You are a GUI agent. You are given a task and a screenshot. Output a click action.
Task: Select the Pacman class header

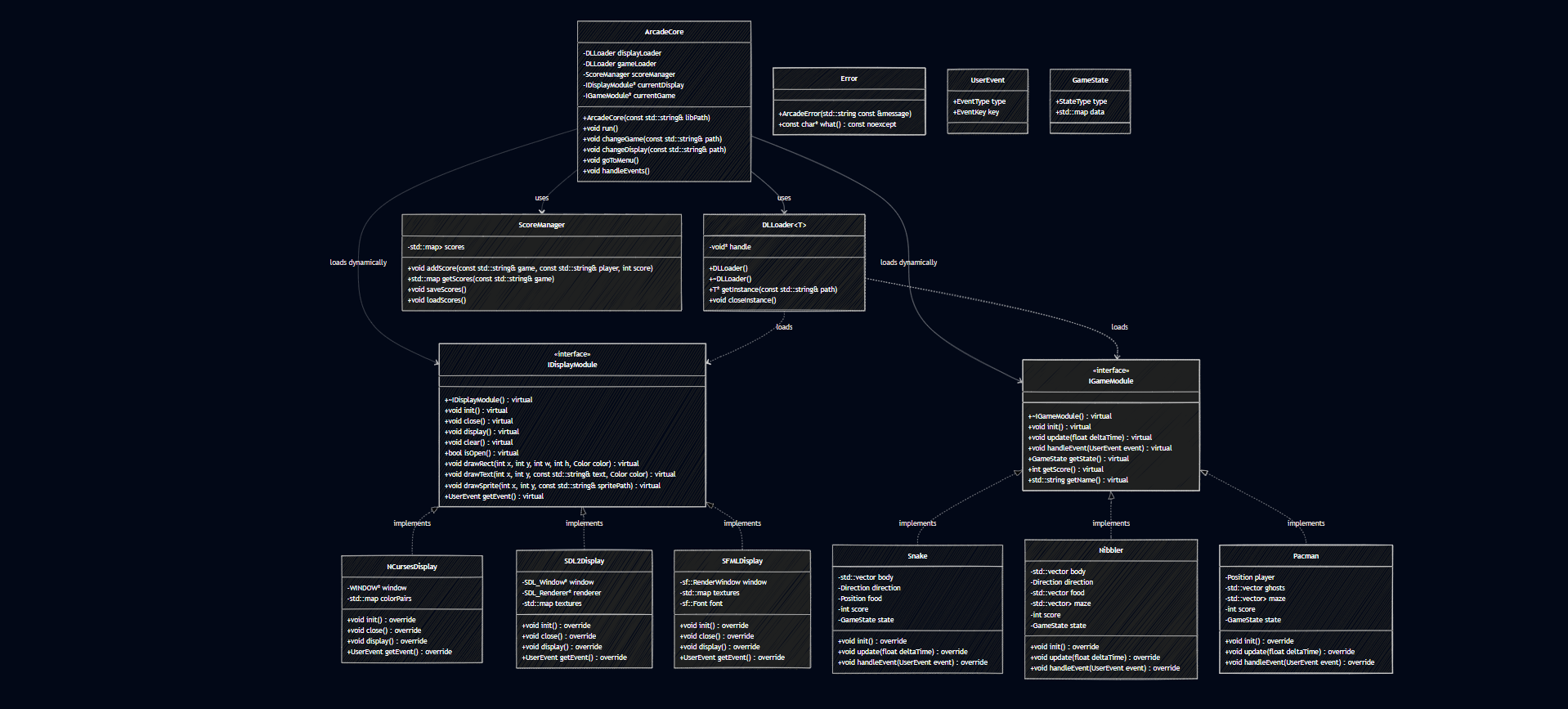(x=1306, y=556)
